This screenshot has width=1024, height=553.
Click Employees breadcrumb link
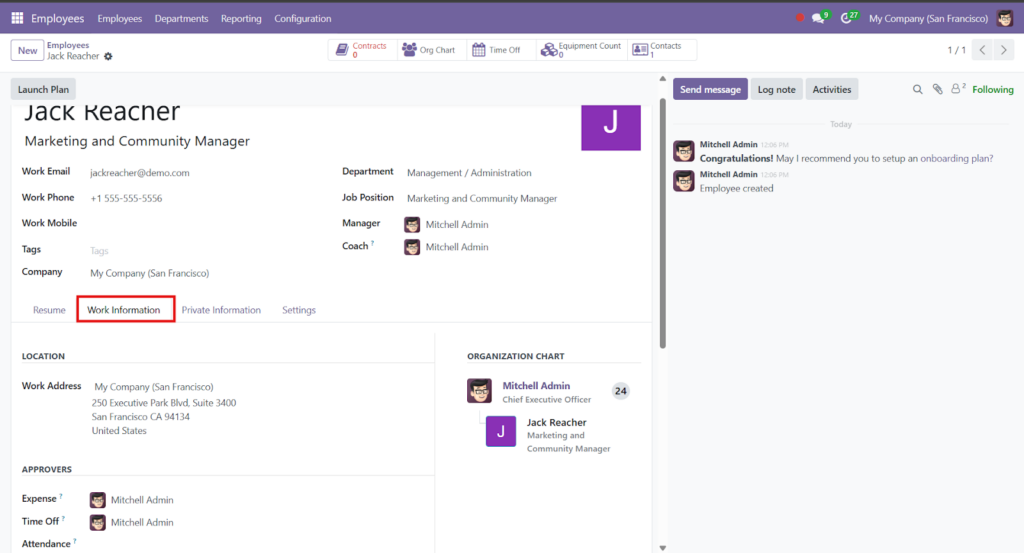click(x=68, y=45)
